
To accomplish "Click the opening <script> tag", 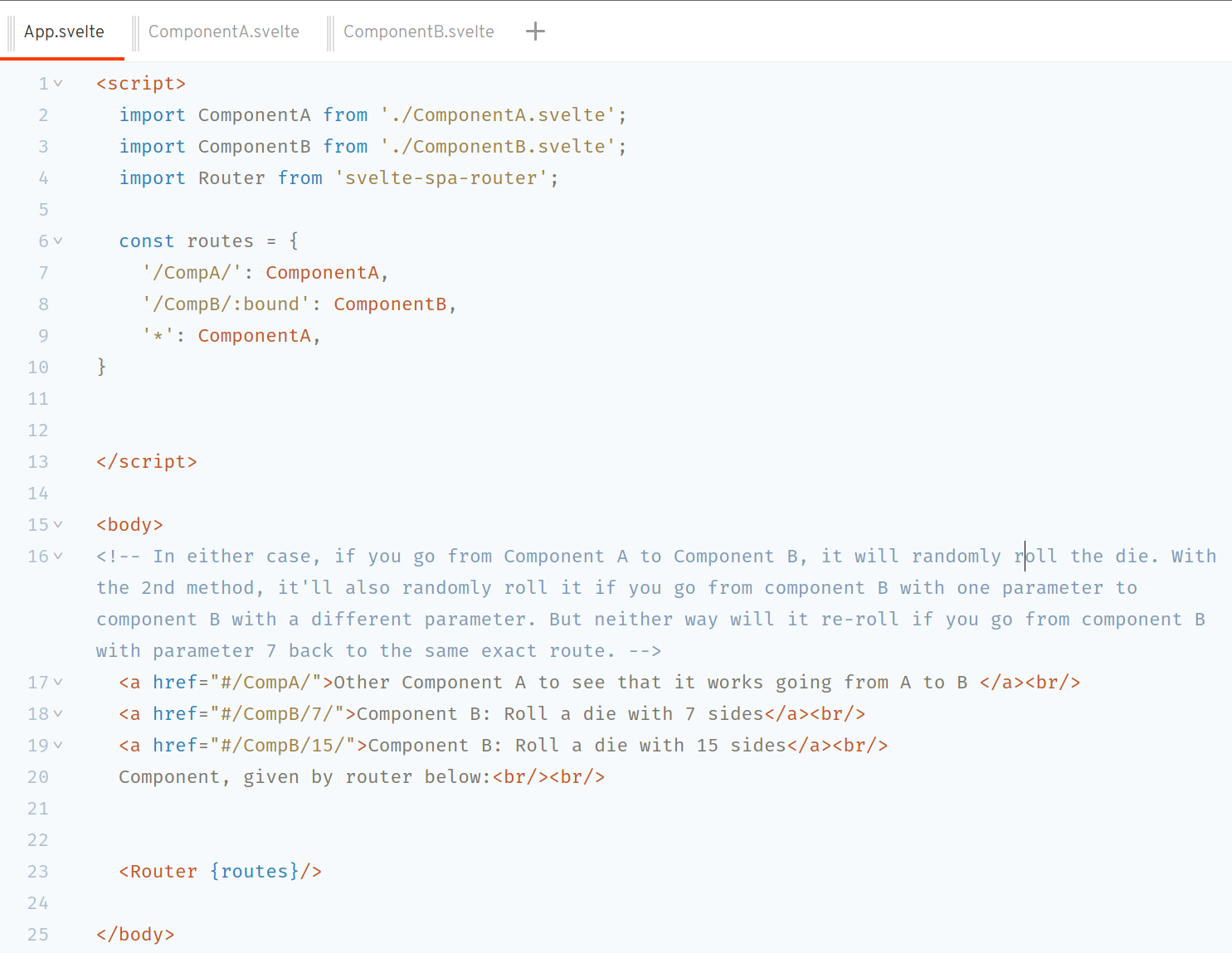I will 141,83.
